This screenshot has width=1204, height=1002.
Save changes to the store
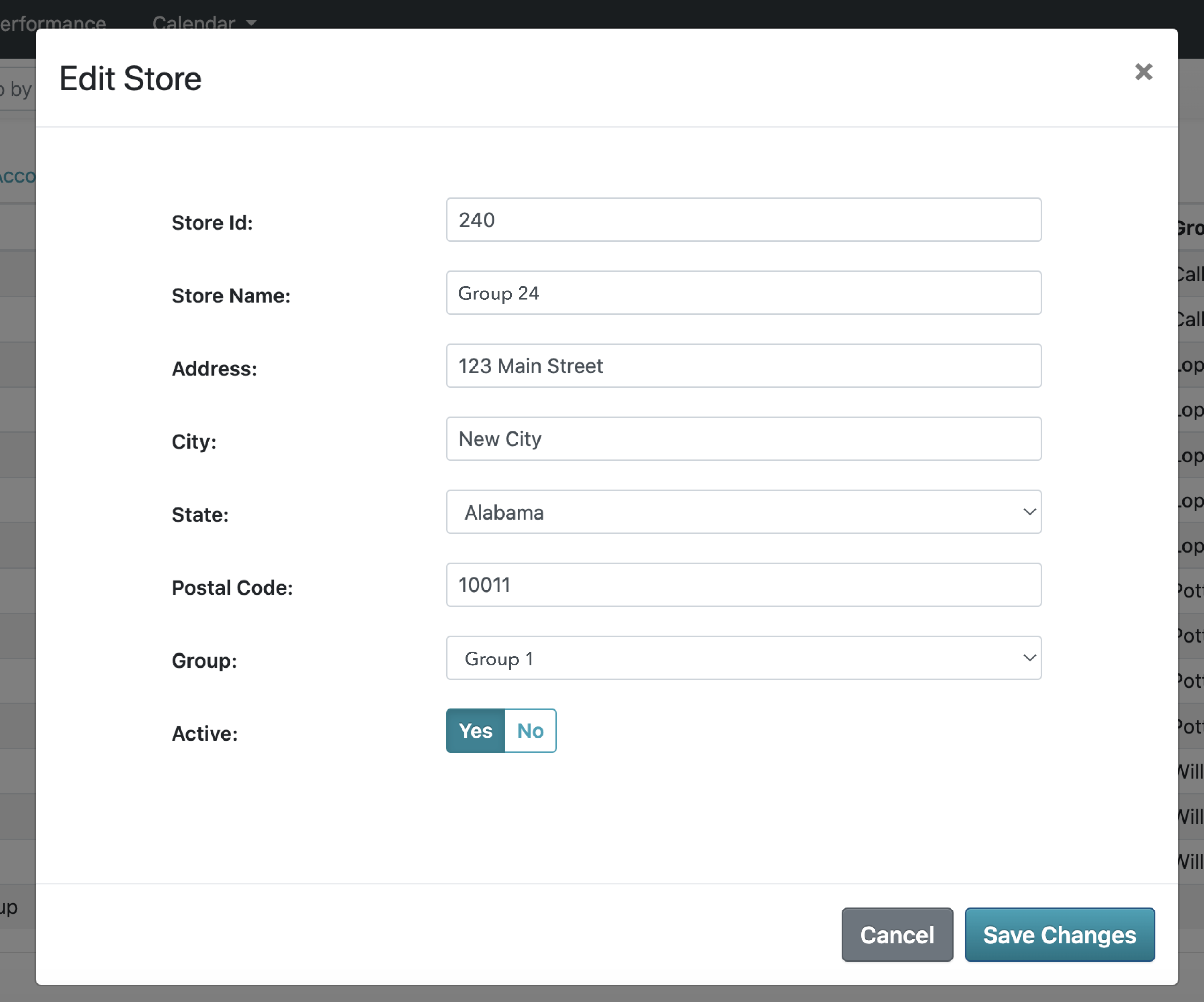pos(1059,934)
